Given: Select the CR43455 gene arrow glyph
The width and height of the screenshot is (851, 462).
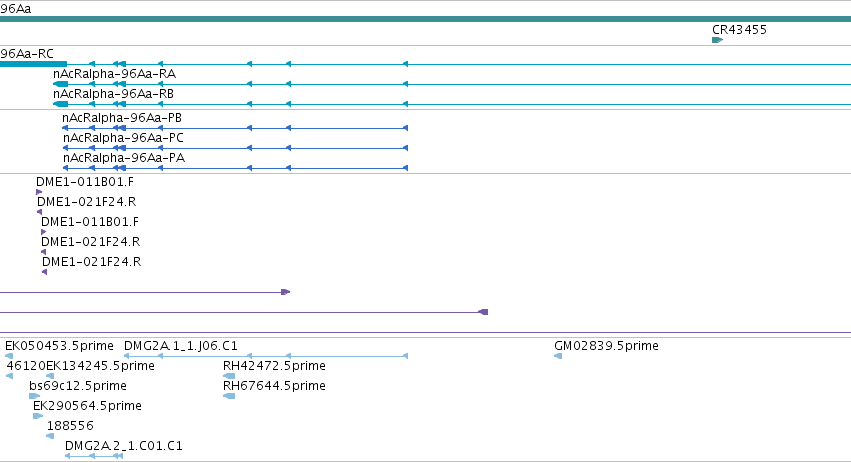Looking at the screenshot, I should point(717,40).
